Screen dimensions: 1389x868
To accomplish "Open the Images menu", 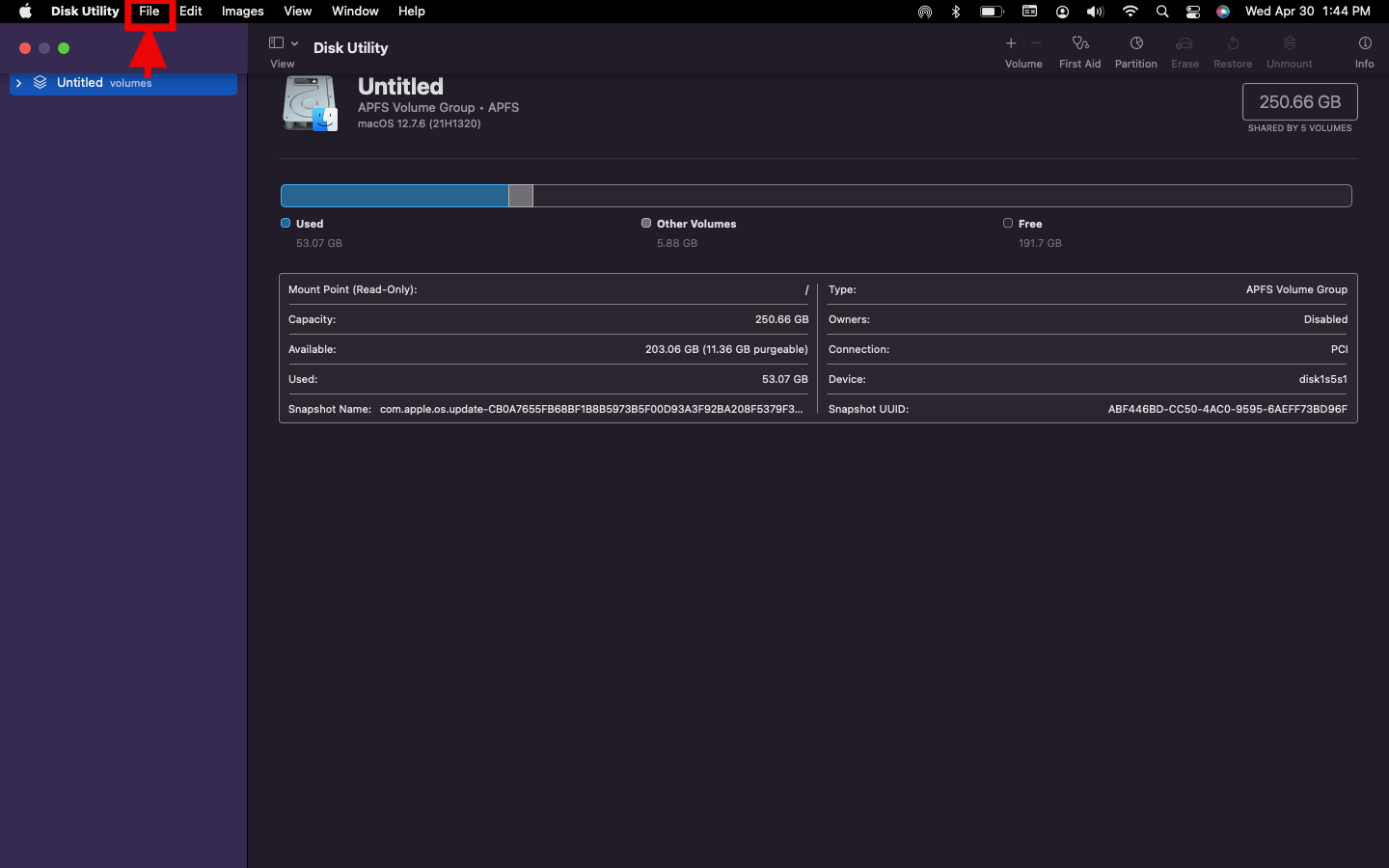I will coord(242,12).
